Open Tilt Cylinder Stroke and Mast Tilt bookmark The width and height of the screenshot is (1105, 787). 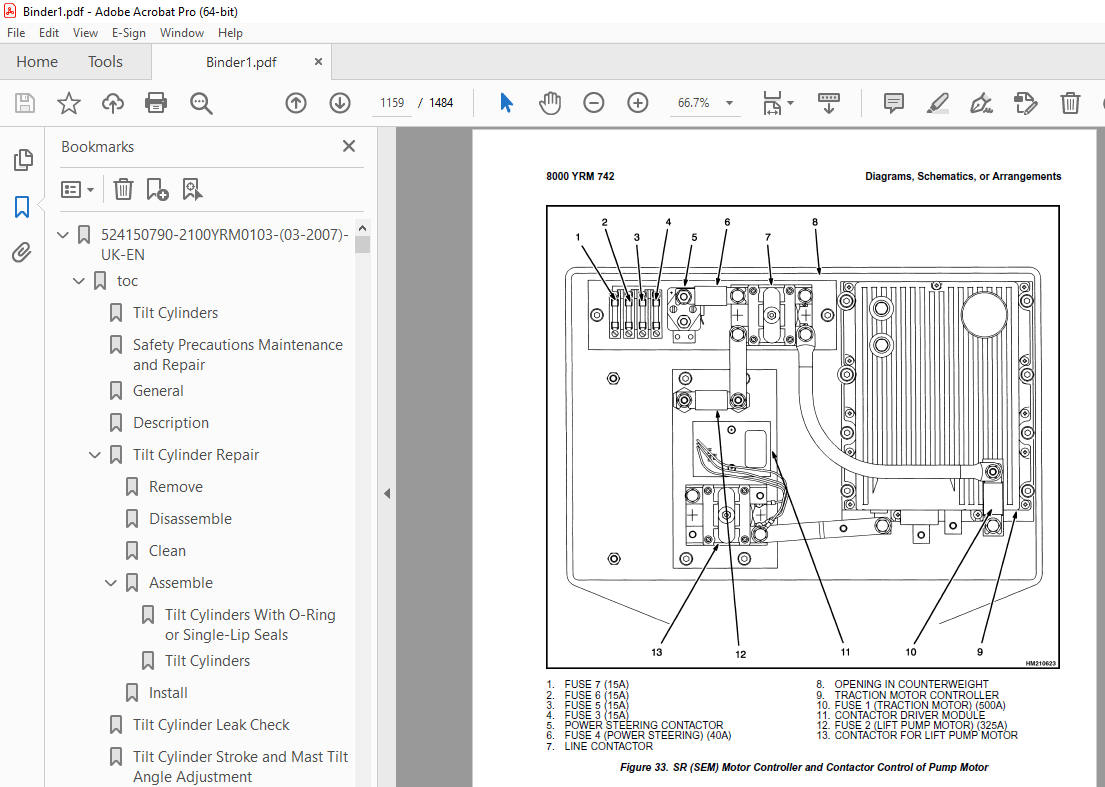click(240, 767)
